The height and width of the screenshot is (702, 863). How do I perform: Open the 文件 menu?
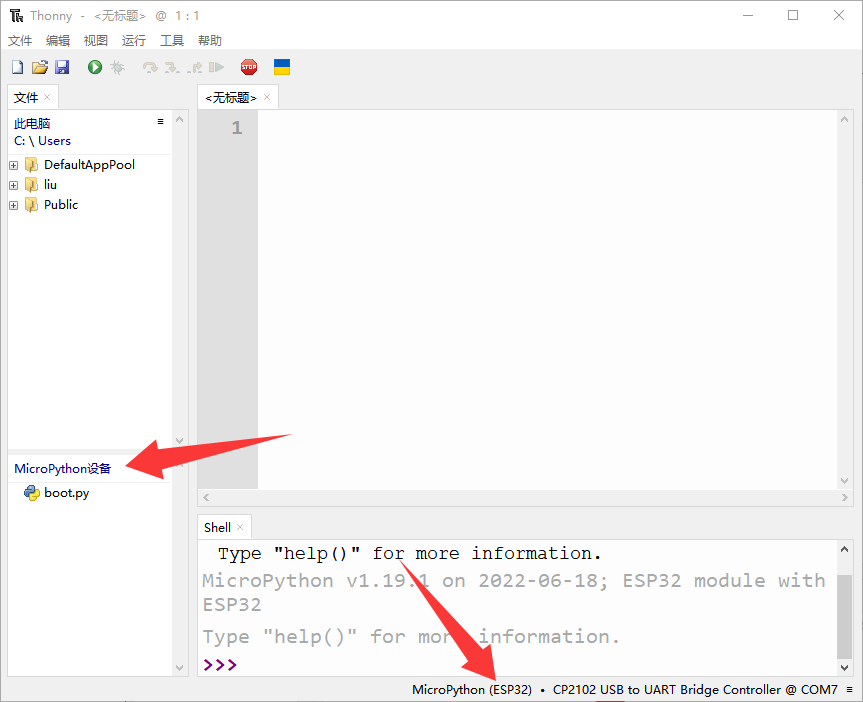[20, 40]
